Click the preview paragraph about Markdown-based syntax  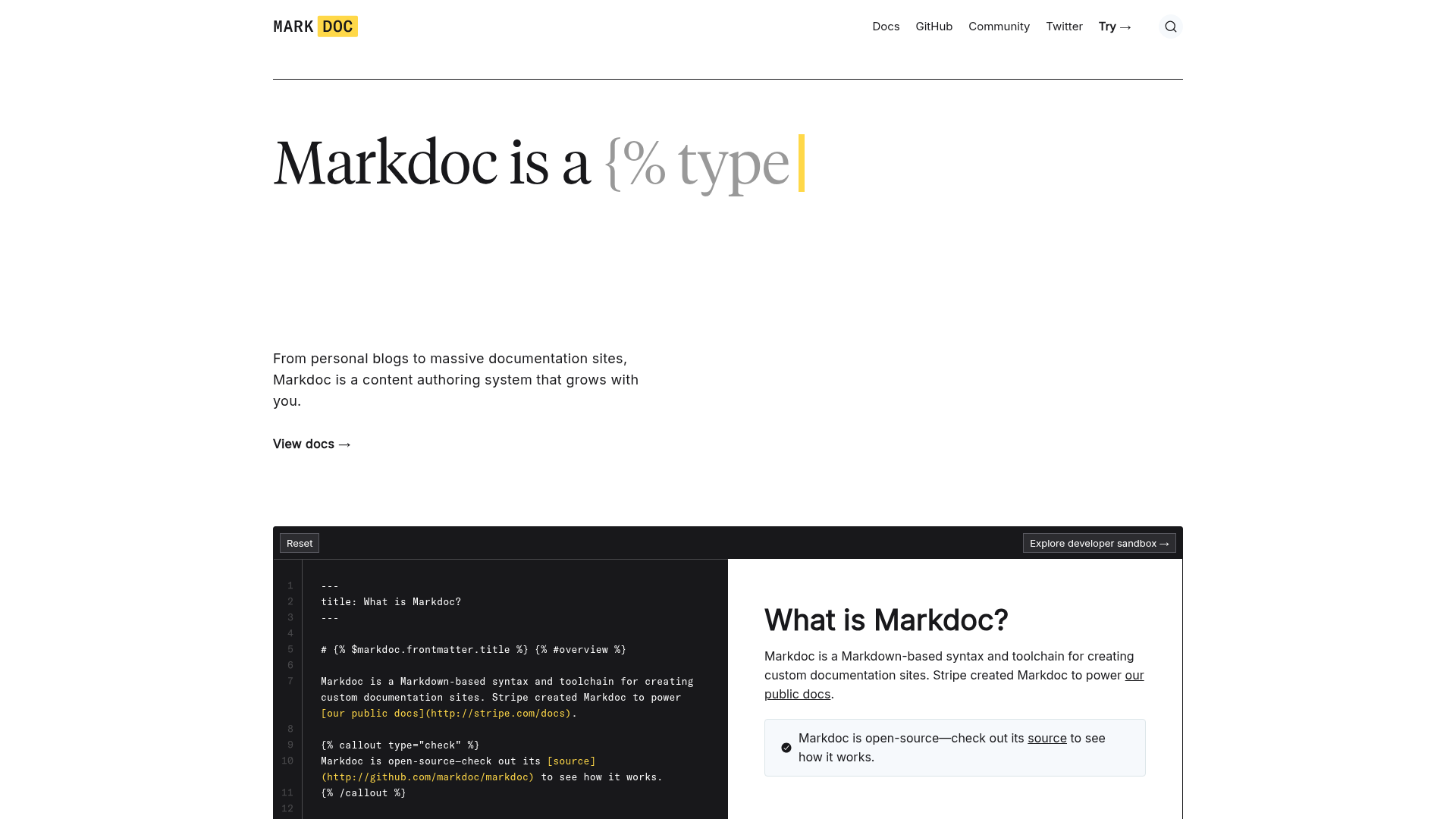pos(954,675)
